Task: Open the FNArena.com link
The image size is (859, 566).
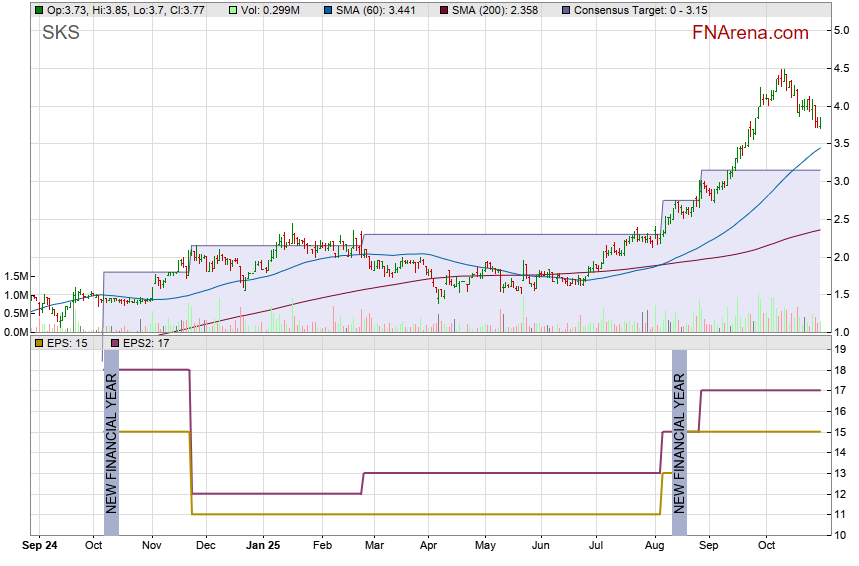Action: 750,33
